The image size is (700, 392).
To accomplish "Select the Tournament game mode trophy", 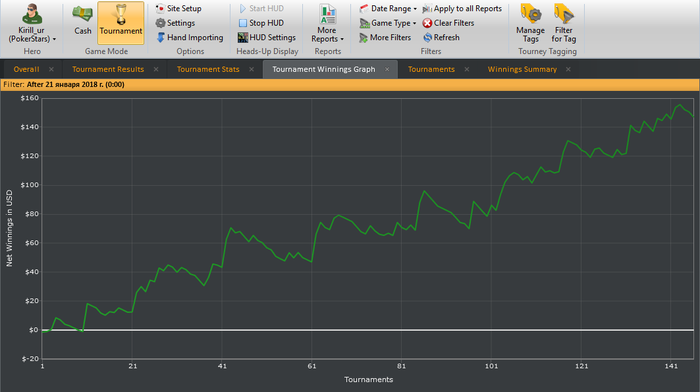I will pyautogui.click(x=121, y=22).
